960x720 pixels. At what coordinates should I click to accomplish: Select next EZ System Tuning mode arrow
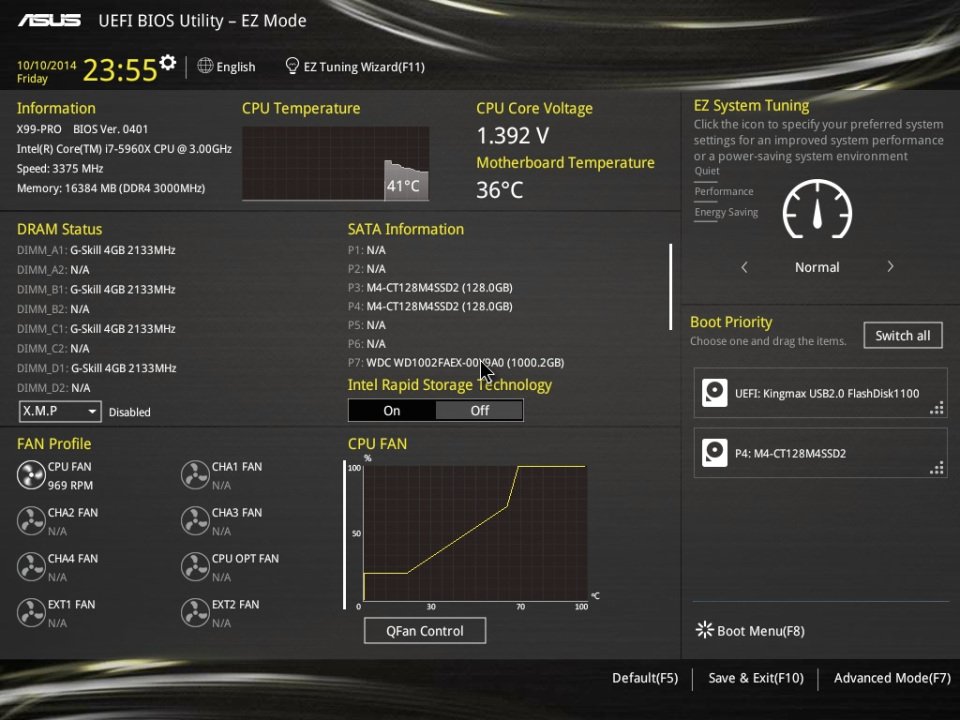pos(890,267)
